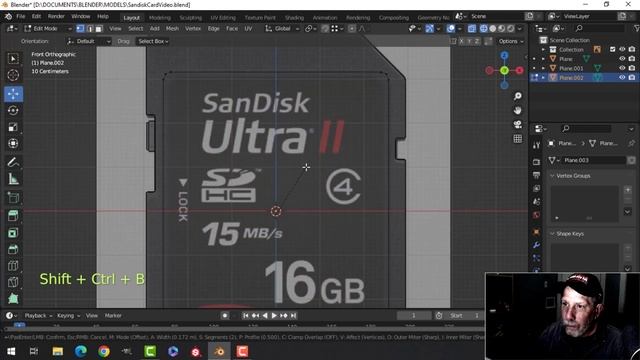
Task: Open the File menu
Action: pos(20,16)
